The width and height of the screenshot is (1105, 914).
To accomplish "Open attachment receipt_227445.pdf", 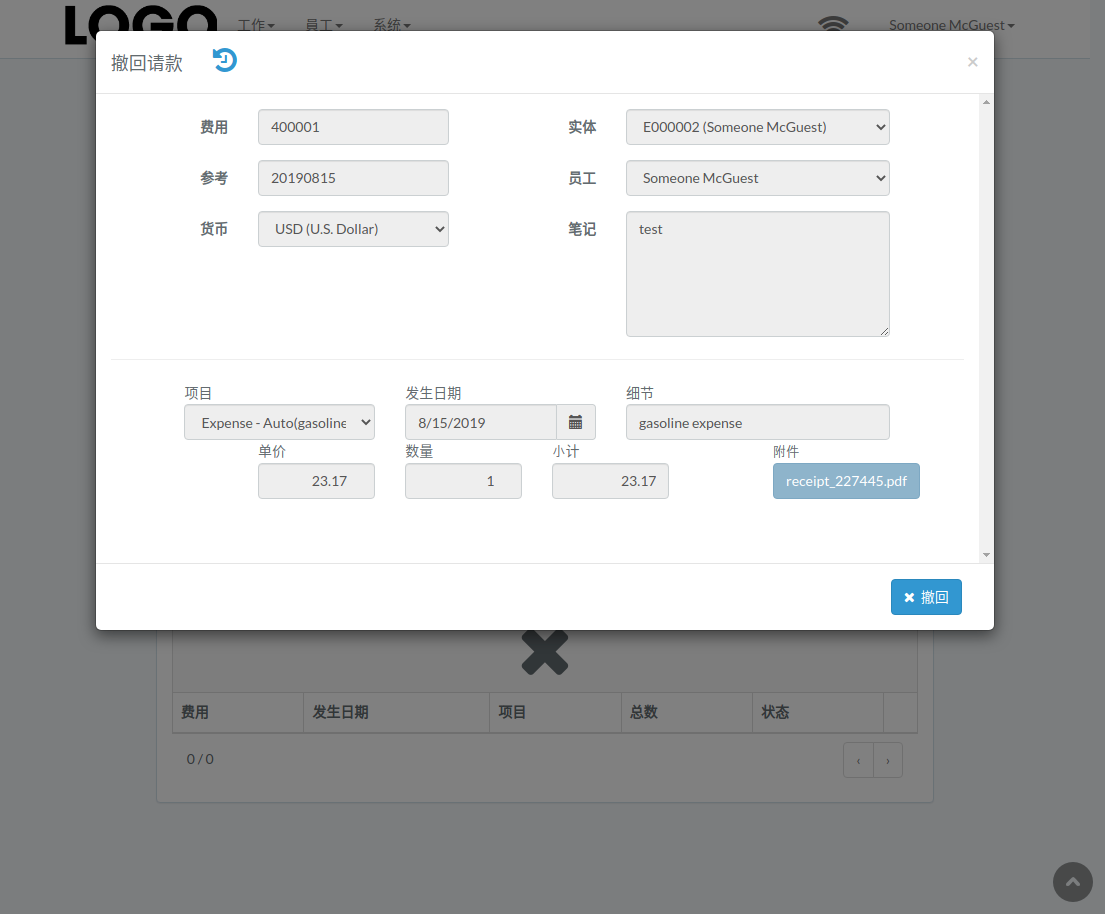I will (846, 481).
